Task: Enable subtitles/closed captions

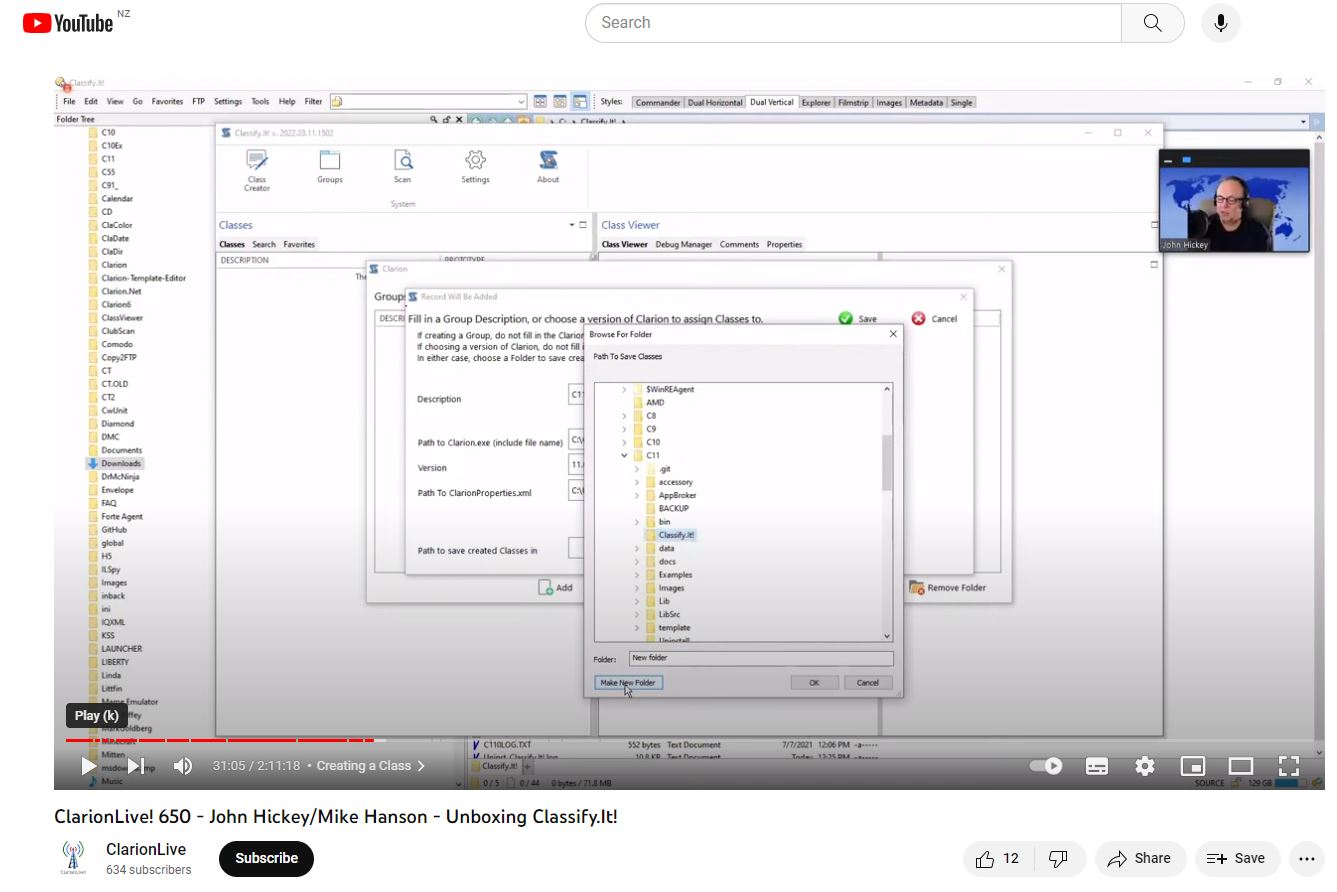Action: click(x=1097, y=766)
